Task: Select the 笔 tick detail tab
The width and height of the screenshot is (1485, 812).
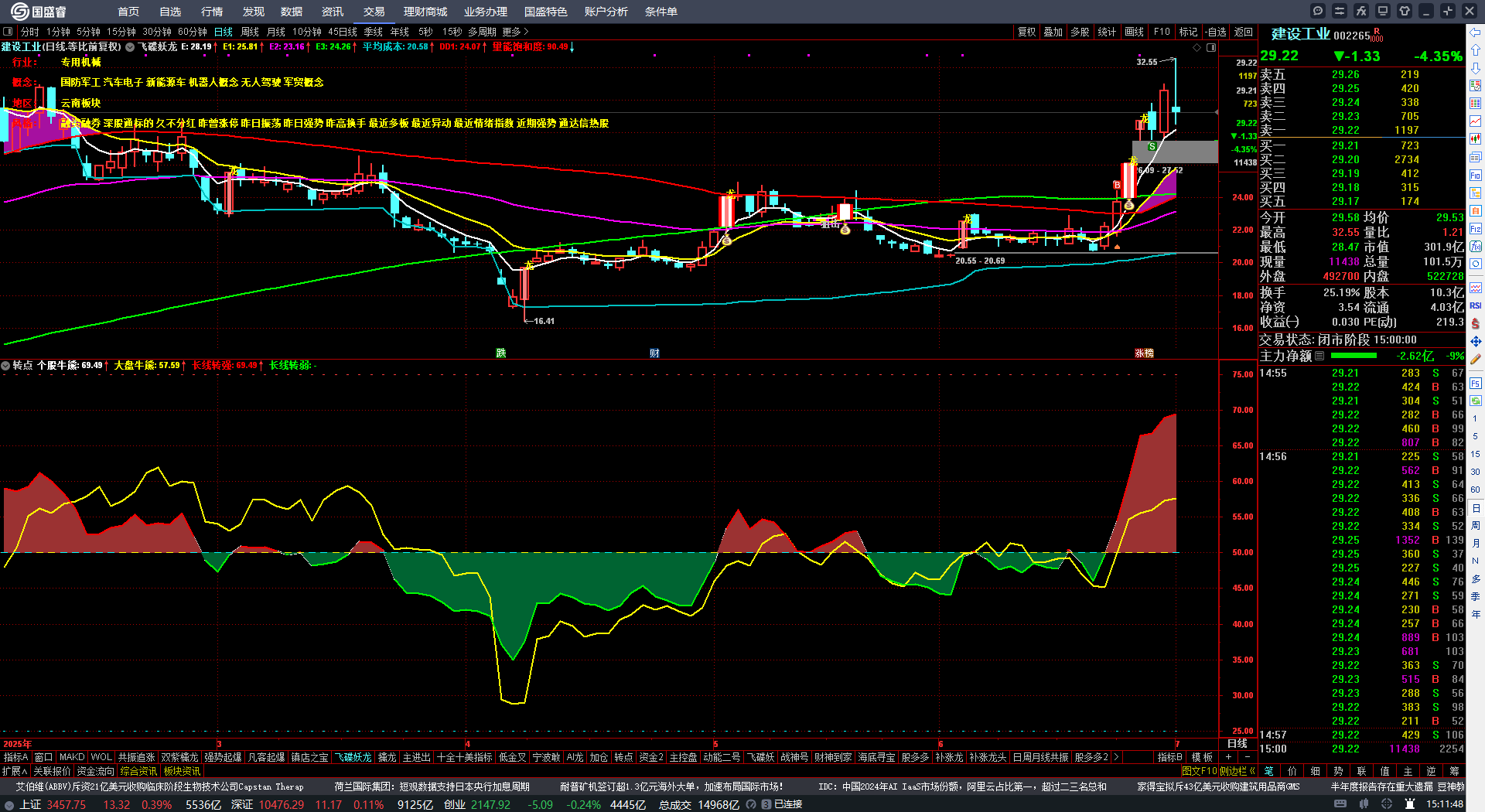Action: (1269, 771)
